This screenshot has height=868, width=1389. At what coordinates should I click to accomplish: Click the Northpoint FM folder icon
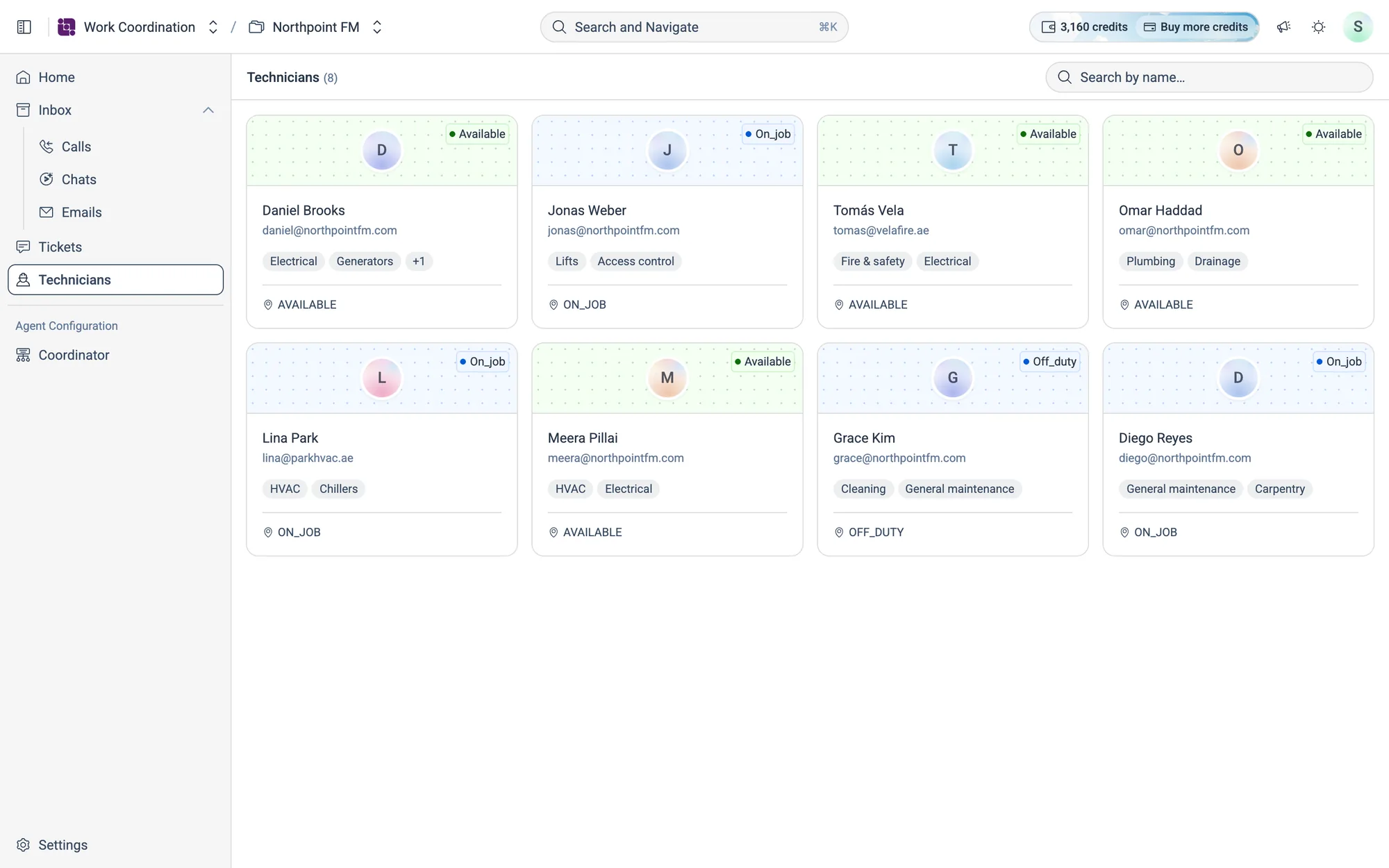tap(256, 27)
